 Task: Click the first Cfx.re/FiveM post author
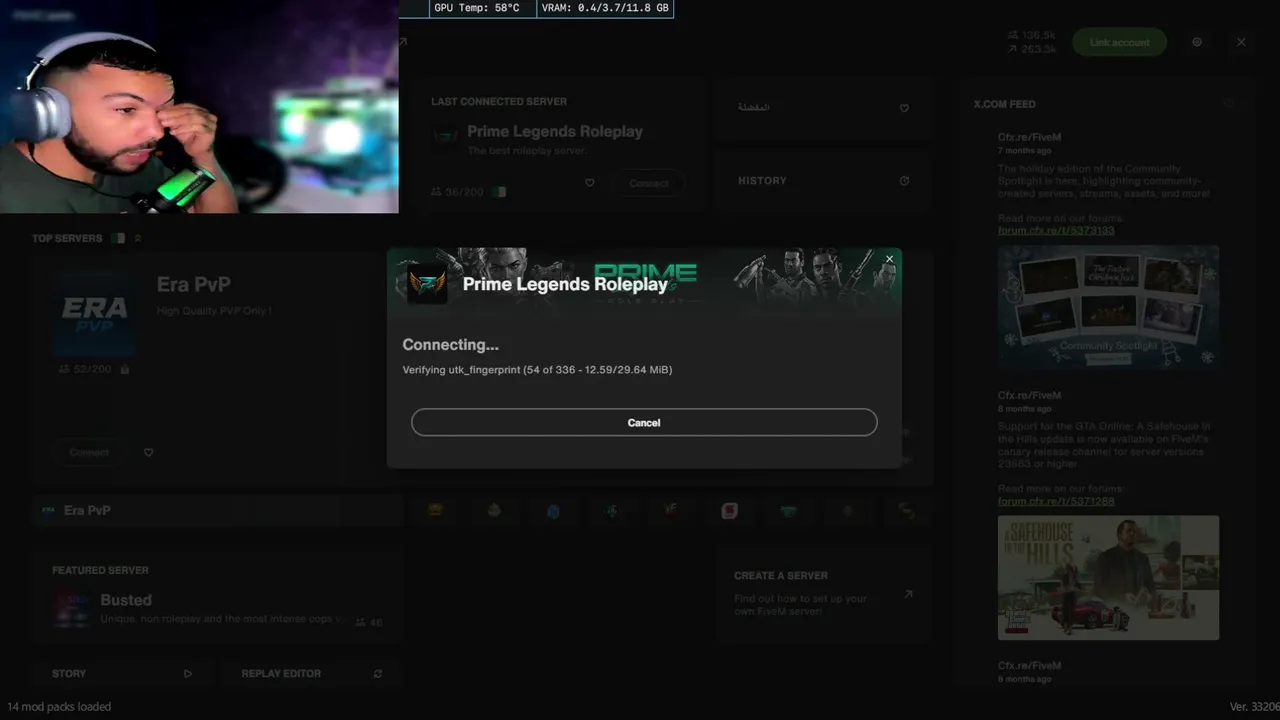[x=1029, y=137]
